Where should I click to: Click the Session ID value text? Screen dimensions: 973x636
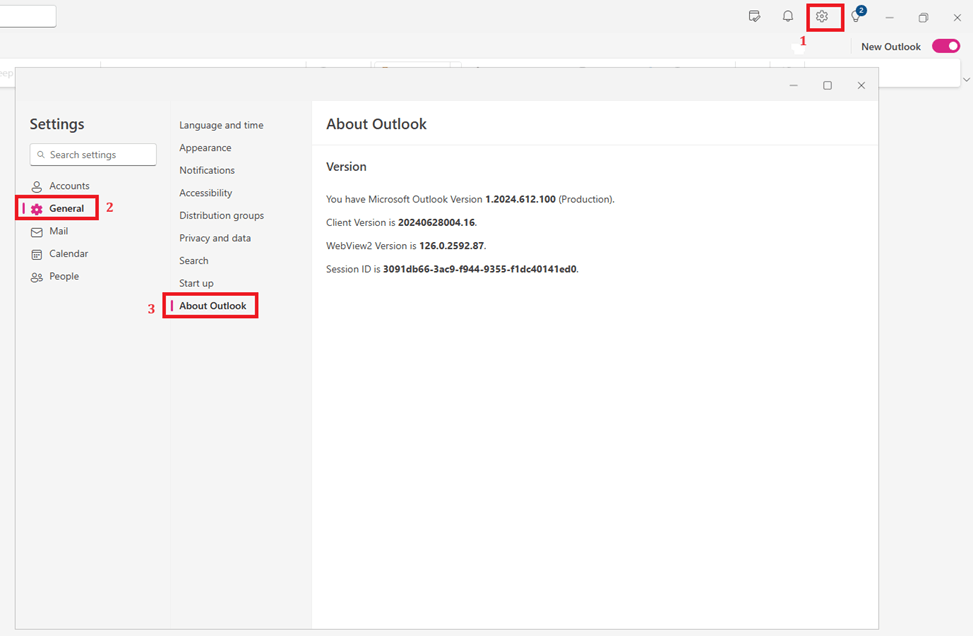480,269
